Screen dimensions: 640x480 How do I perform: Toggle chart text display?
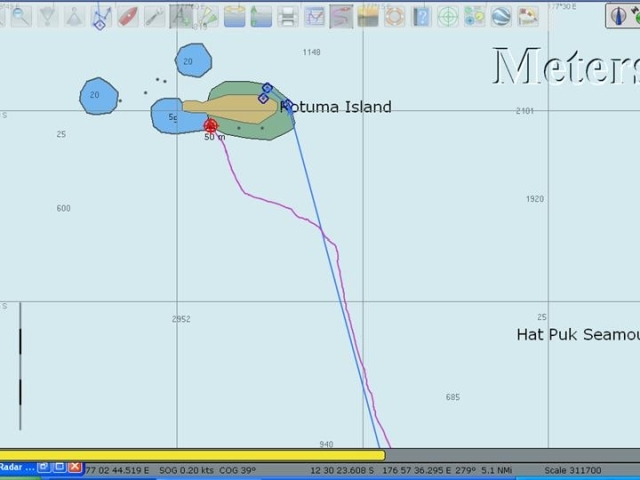[x=181, y=15]
